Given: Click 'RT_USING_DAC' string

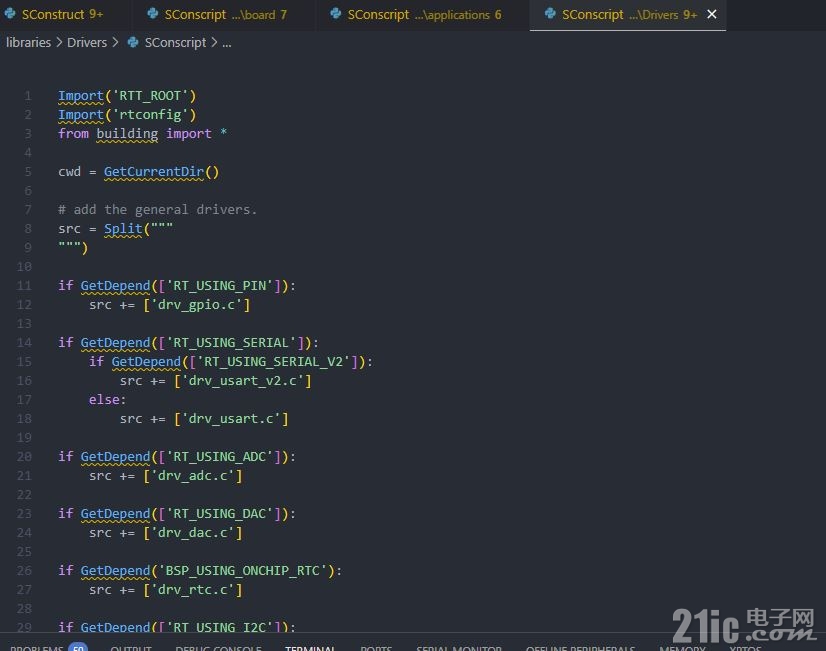Looking at the screenshot, I should click(220, 514).
